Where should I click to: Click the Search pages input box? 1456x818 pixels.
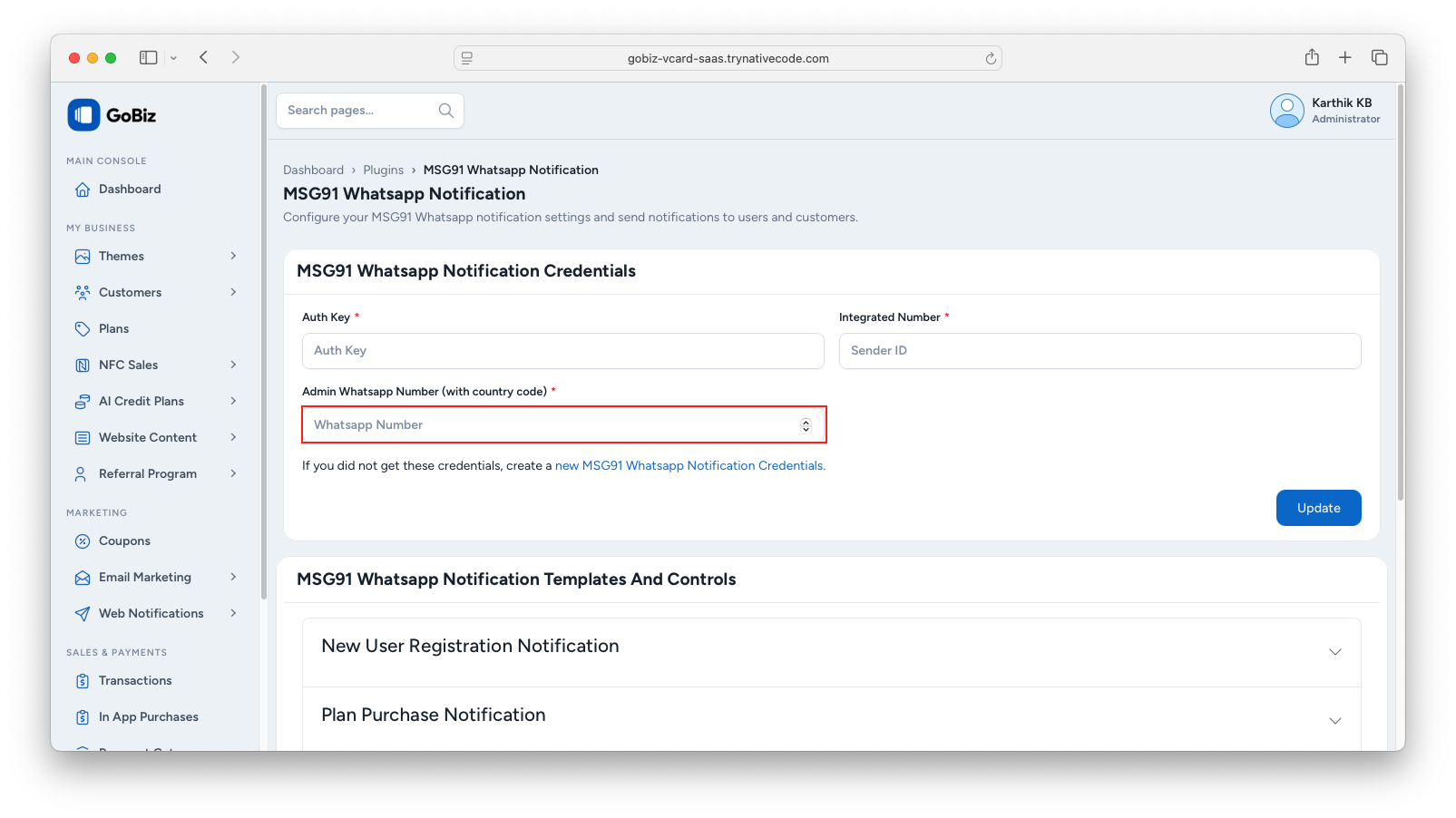click(370, 111)
